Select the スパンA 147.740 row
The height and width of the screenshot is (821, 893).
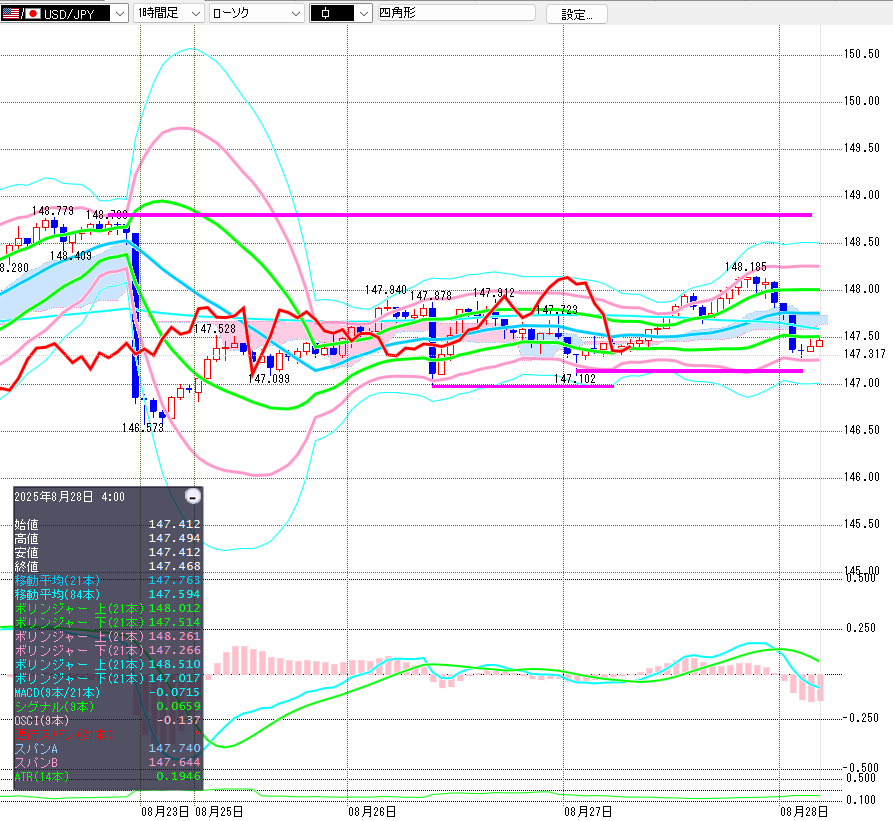108,748
